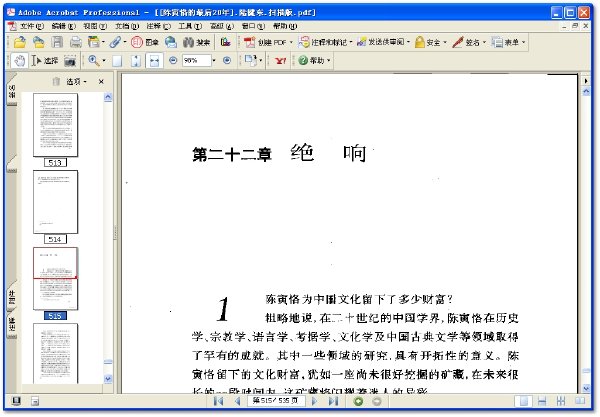600x417 pixels.
Task: Open the 文件 menu
Action: tap(31, 26)
